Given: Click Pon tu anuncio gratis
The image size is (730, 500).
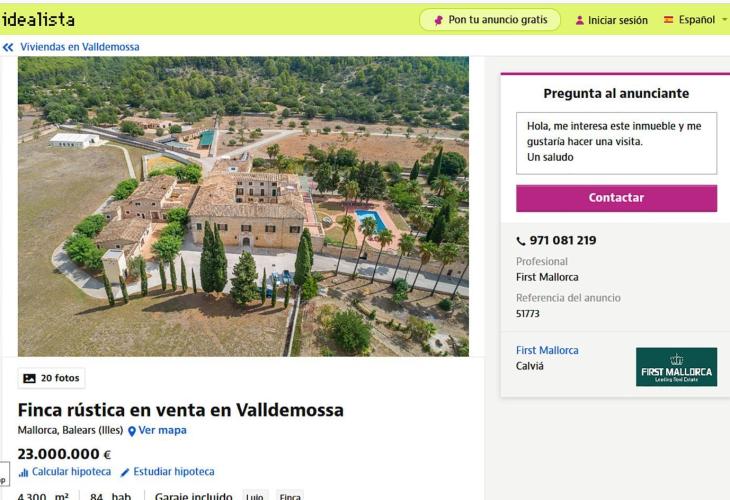Looking at the screenshot, I should 490,20.
